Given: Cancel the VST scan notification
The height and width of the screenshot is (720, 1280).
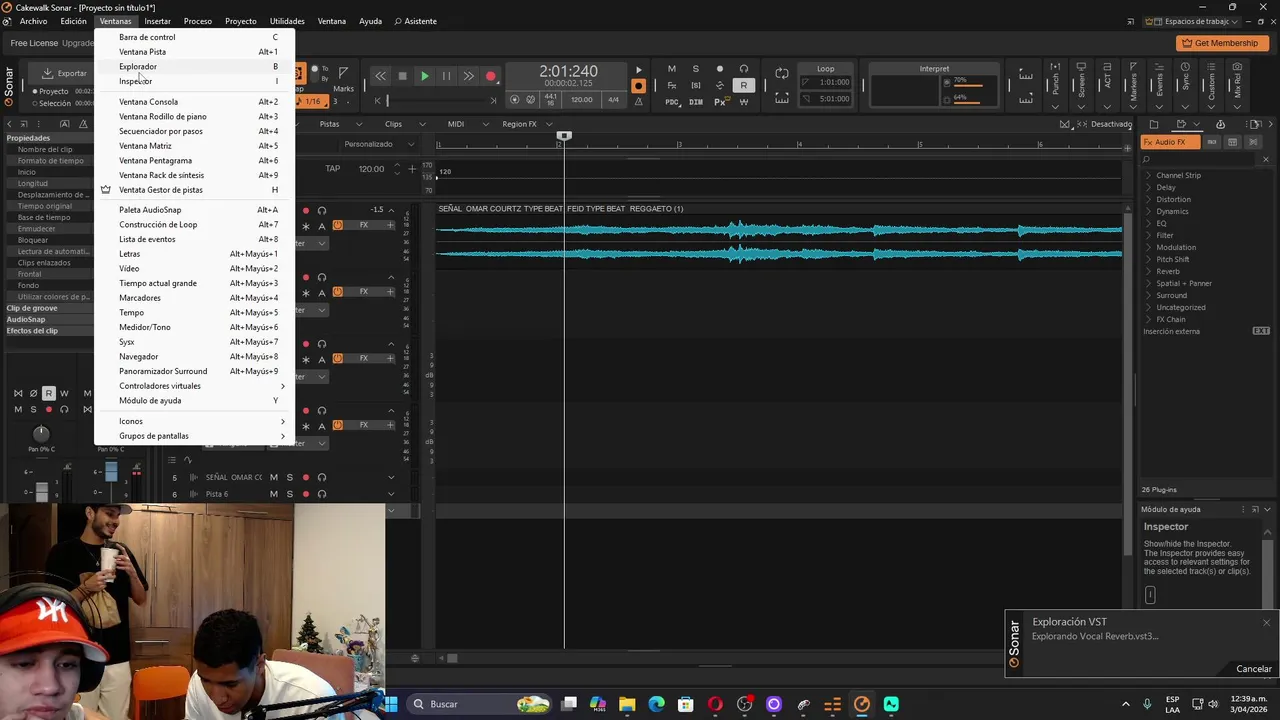Looking at the screenshot, I should click(x=1253, y=669).
